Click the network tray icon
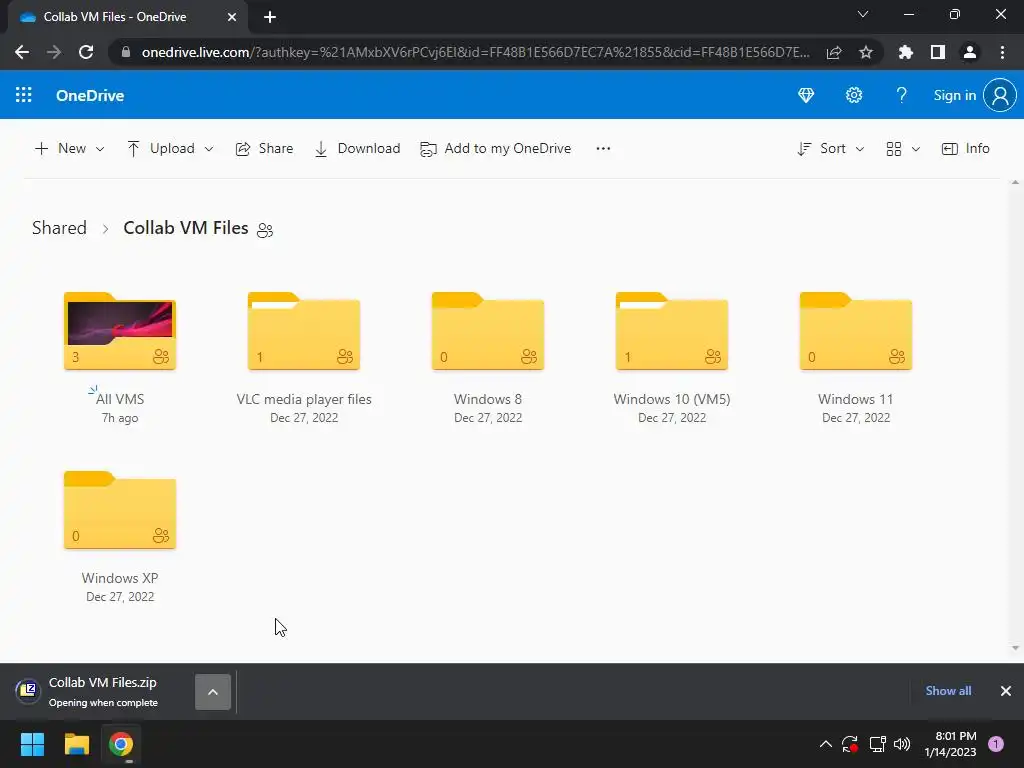 click(x=877, y=744)
